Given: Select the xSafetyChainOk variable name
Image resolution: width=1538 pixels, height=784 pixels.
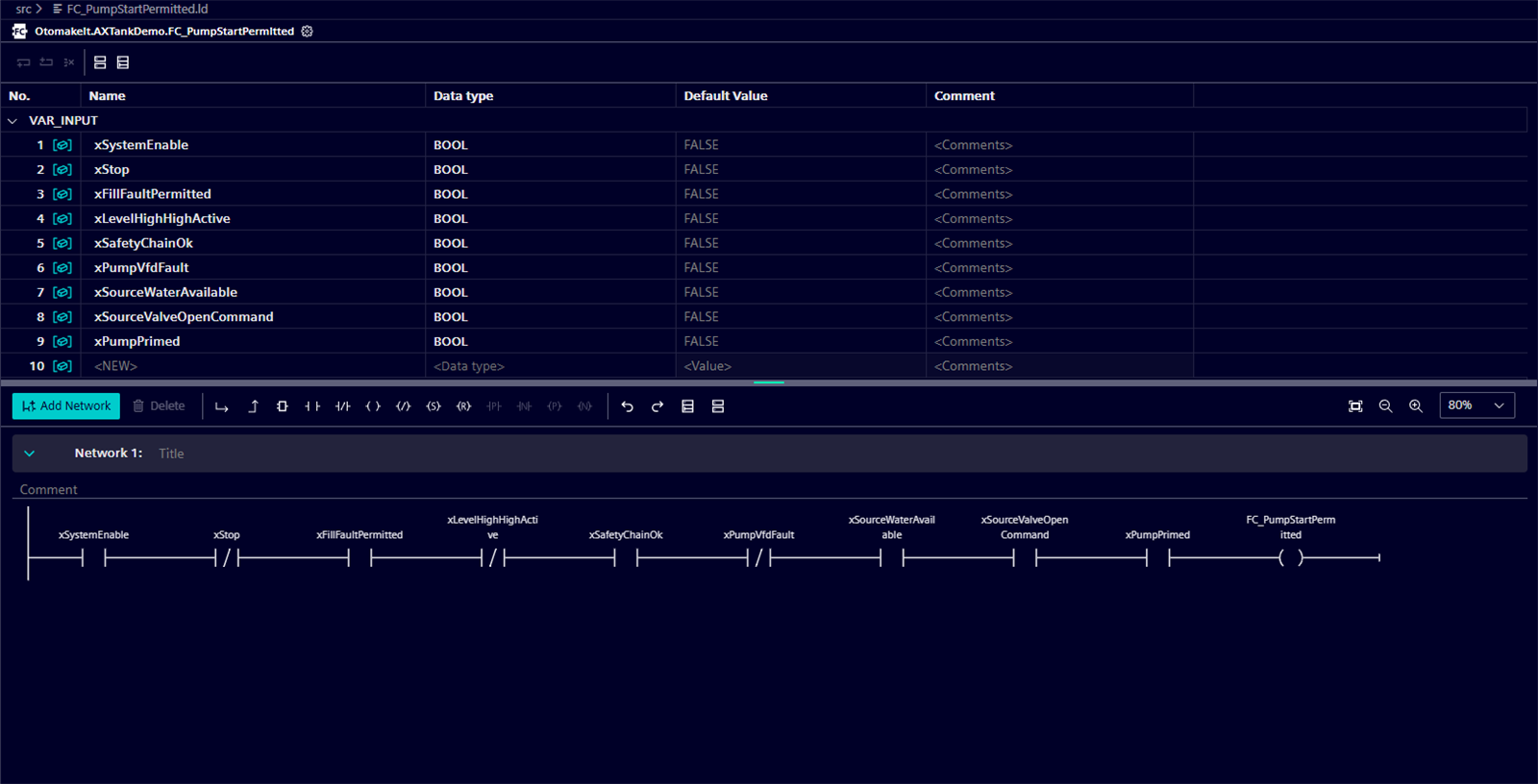Looking at the screenshot, I should click(143, 243).
